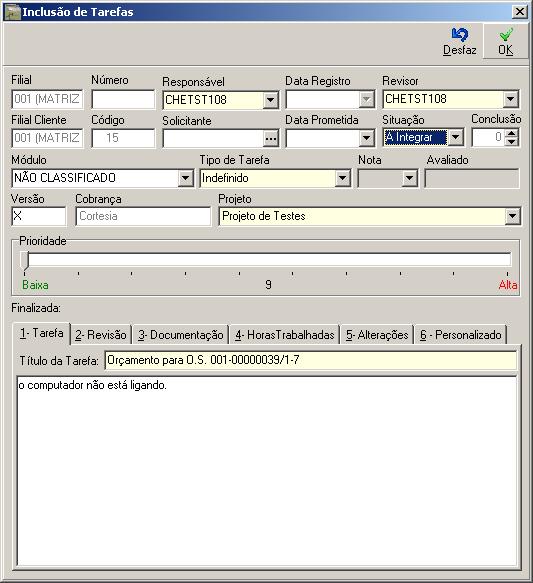Click the Código field showing 15

123,138
